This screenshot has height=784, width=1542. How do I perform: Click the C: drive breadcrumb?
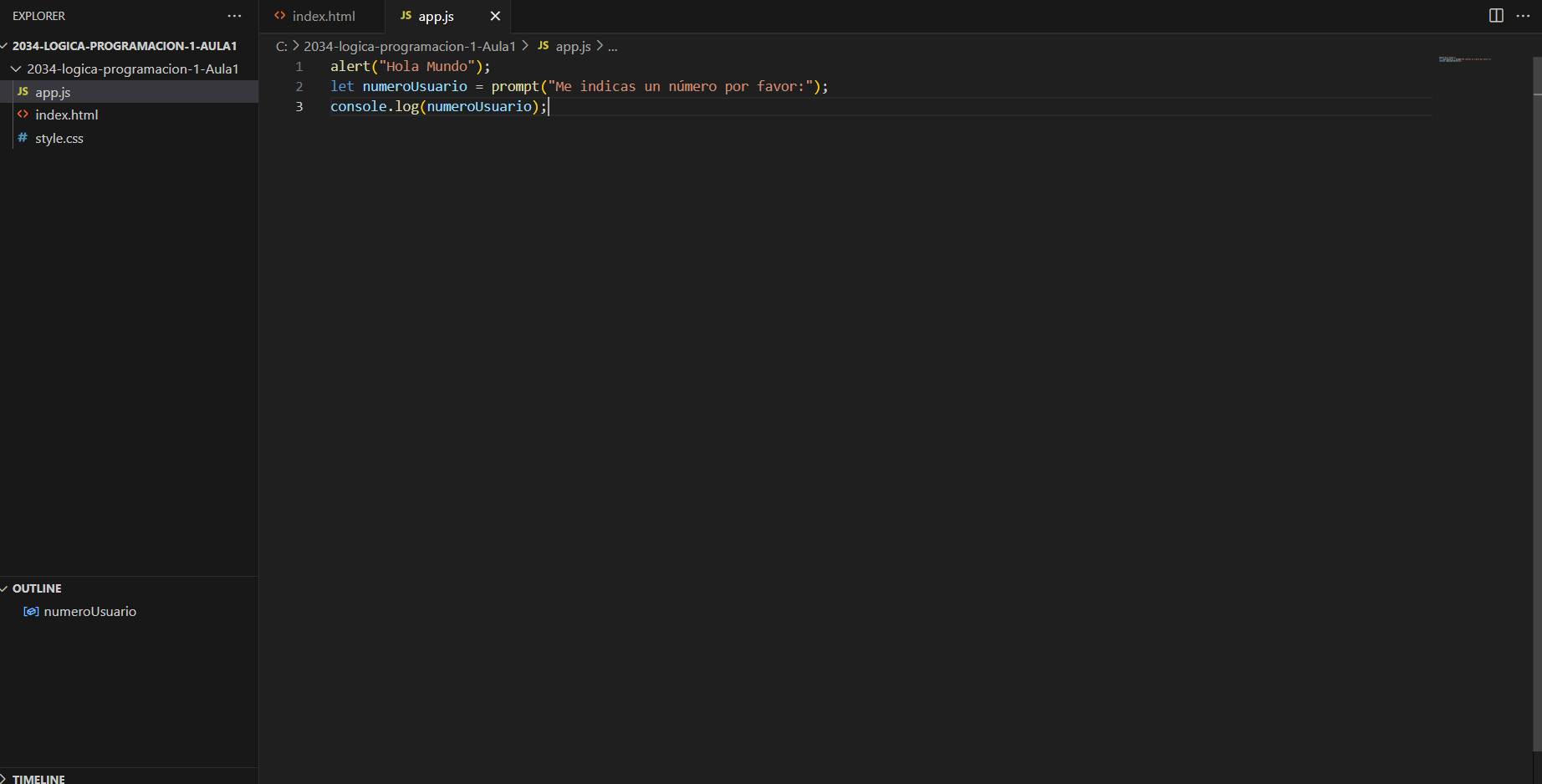(x=282, y=46)
